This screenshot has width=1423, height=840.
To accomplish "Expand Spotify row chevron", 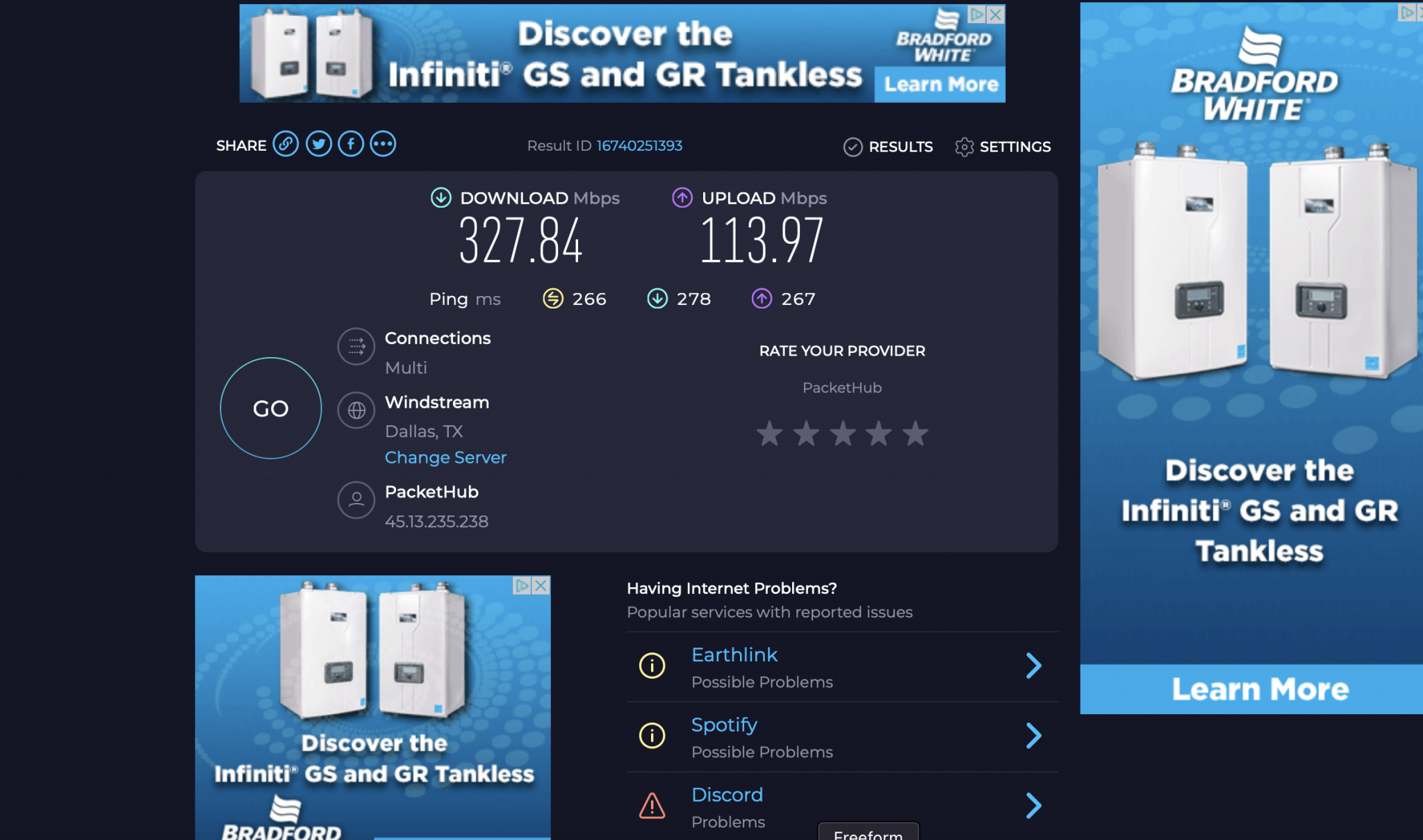I will pos(1034,735).
